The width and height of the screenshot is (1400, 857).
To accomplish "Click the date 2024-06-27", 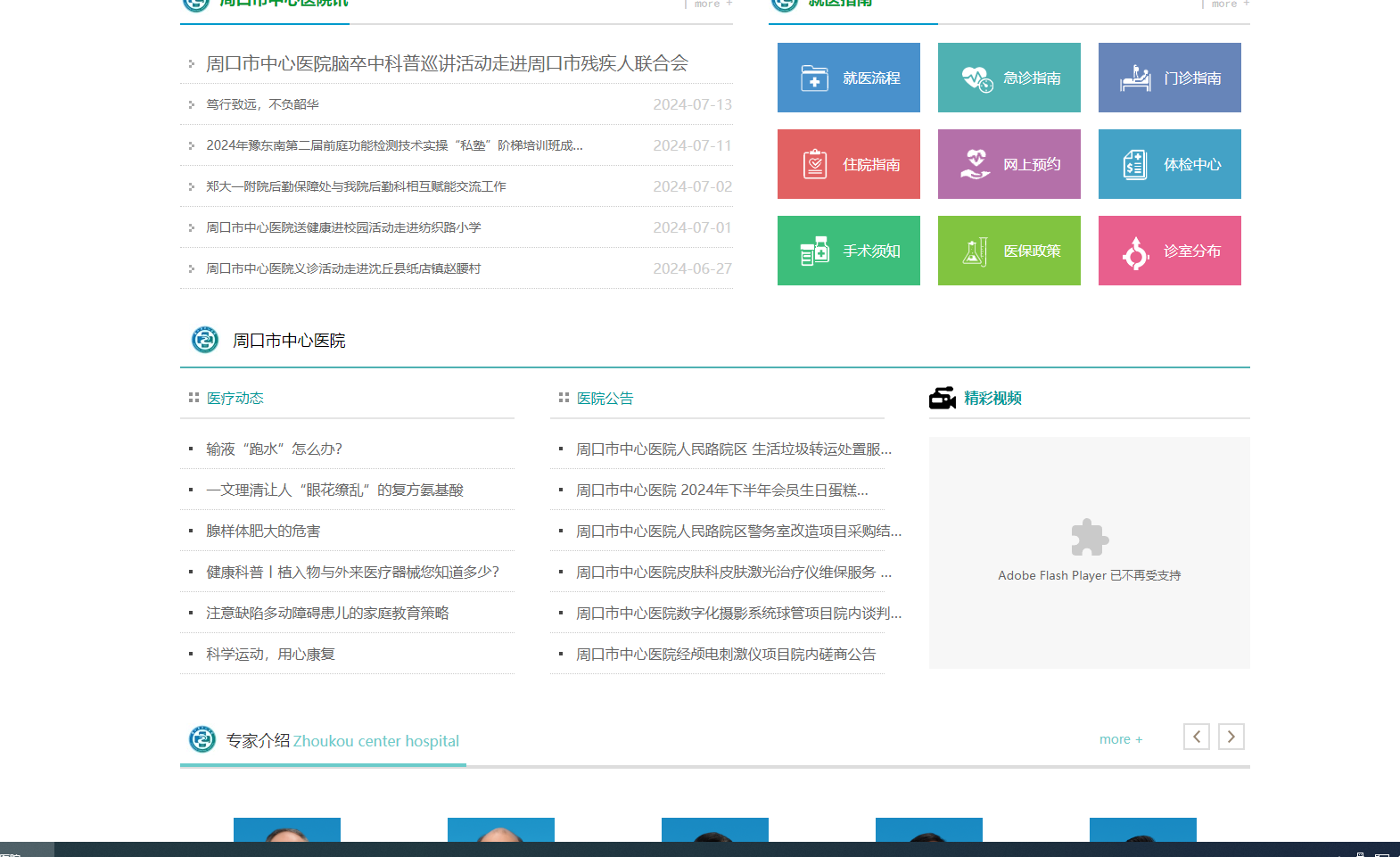I will pos(692,268).
